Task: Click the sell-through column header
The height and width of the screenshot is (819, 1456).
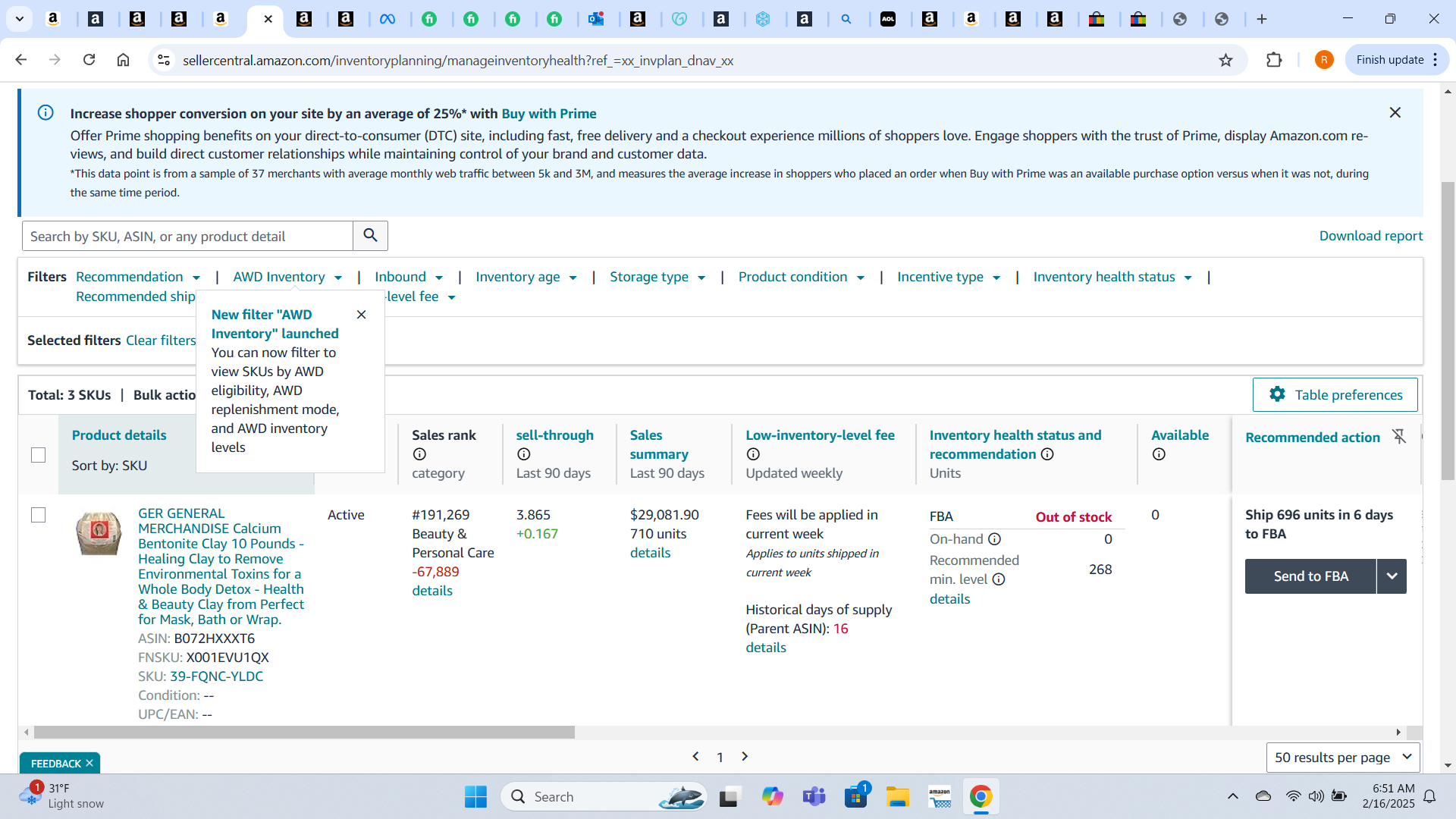Action: point(554,435)
